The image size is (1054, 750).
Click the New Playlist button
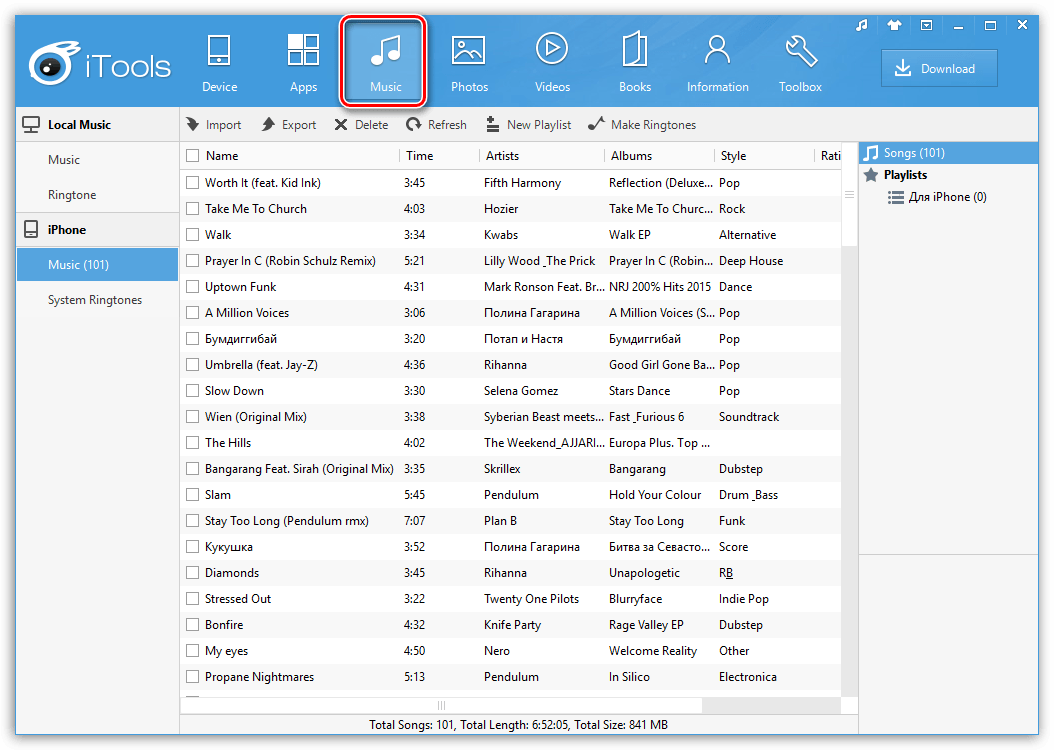529,125
